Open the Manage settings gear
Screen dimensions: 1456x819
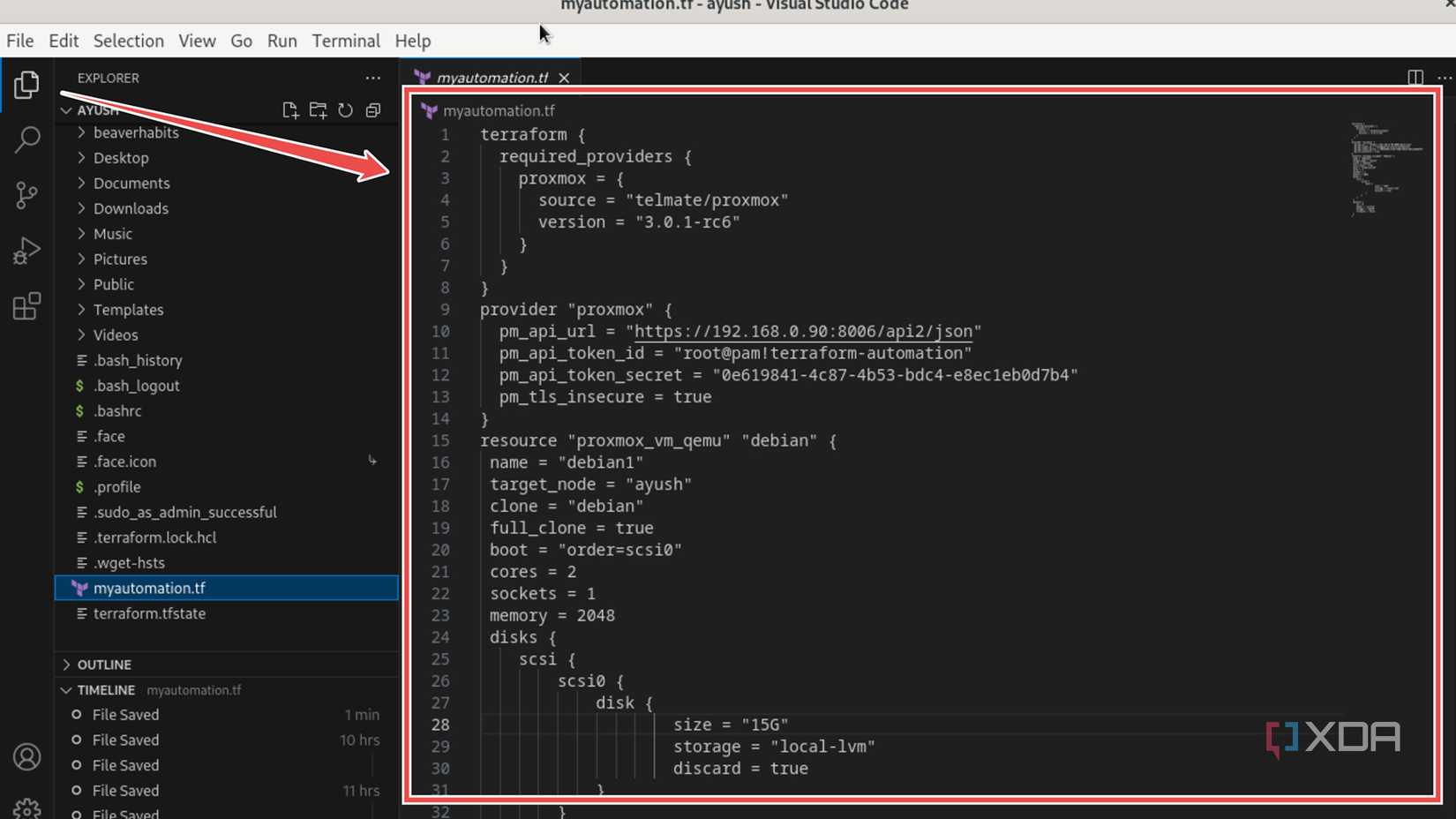click(27, 808)
